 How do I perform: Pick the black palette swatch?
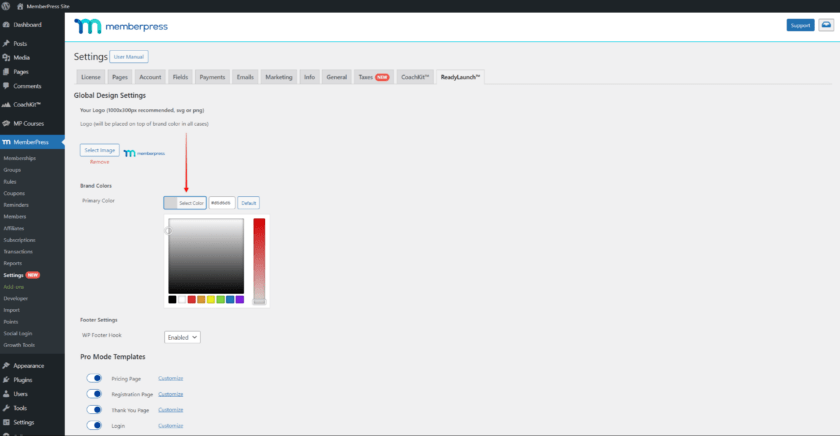coord(172,299)
